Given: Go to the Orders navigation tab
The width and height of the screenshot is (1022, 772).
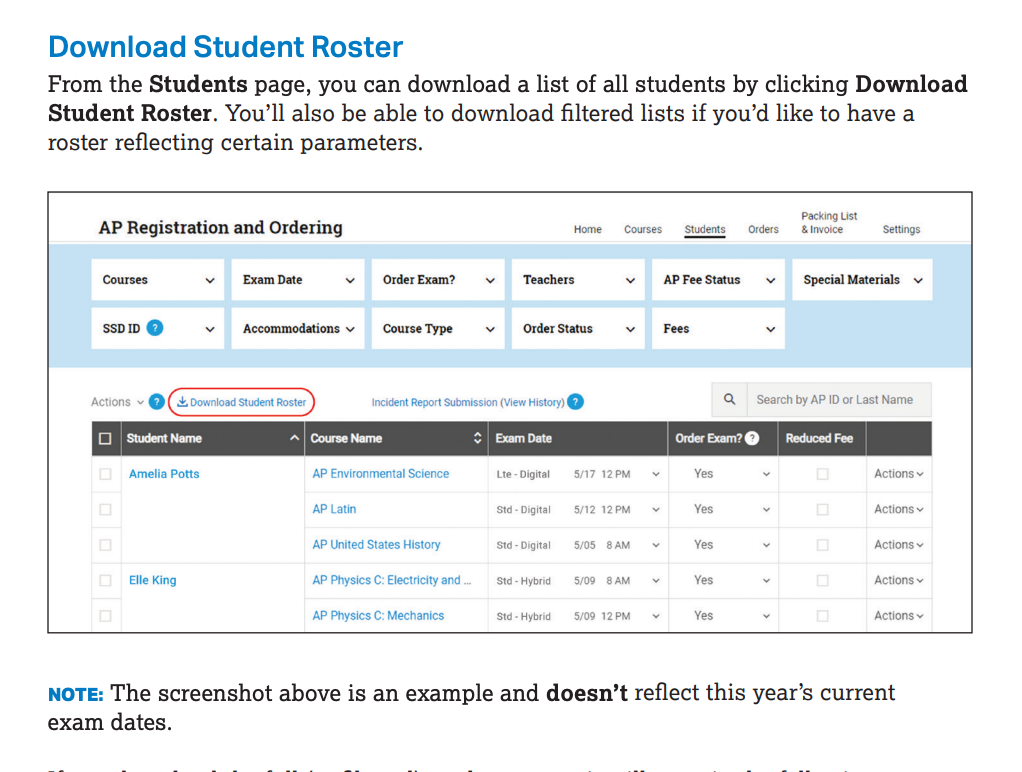Looking at the screenshot, I should (763, 229).
